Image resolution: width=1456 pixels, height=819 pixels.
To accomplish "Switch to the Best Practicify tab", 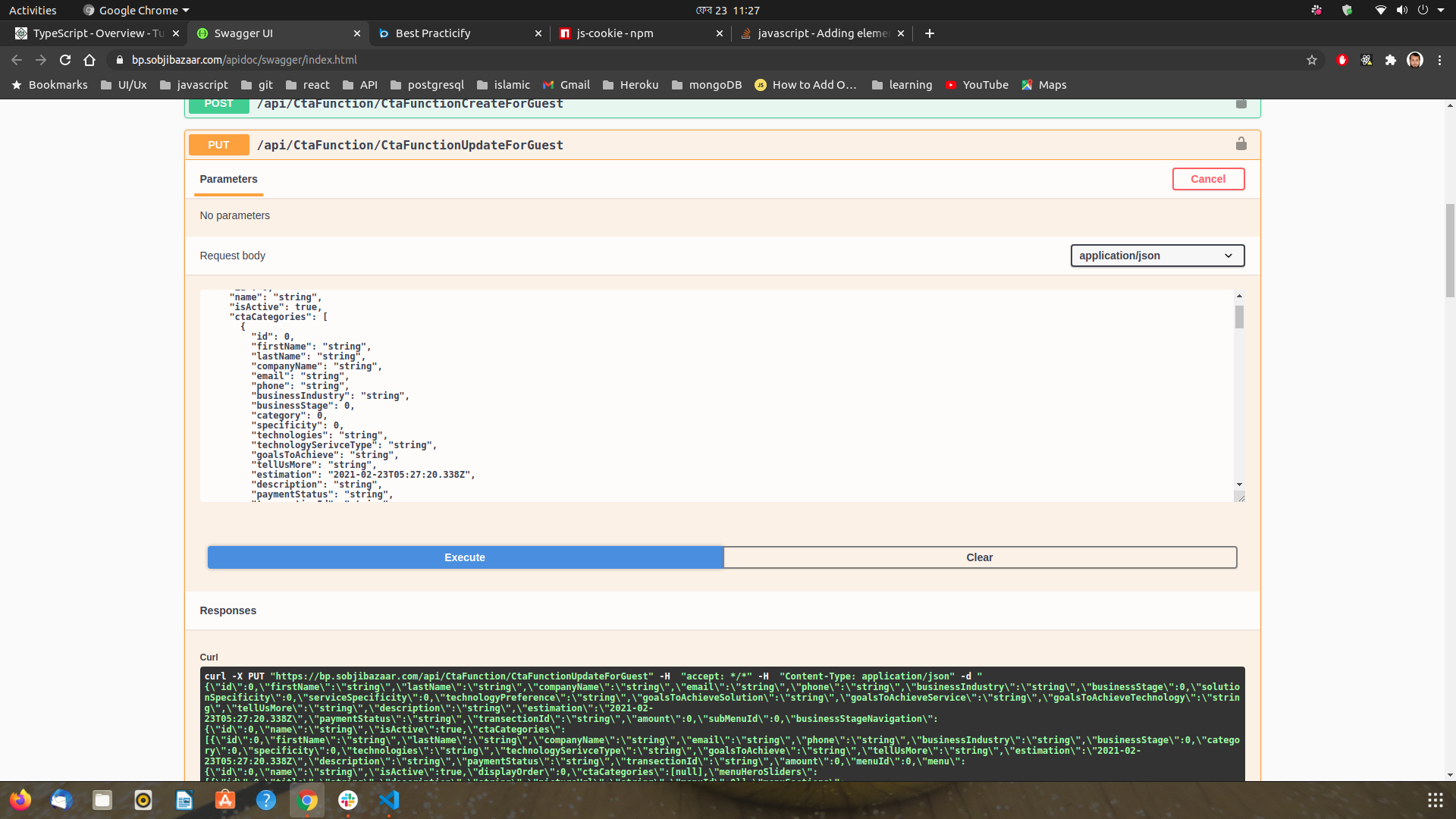I will click(x=433, y=33).
